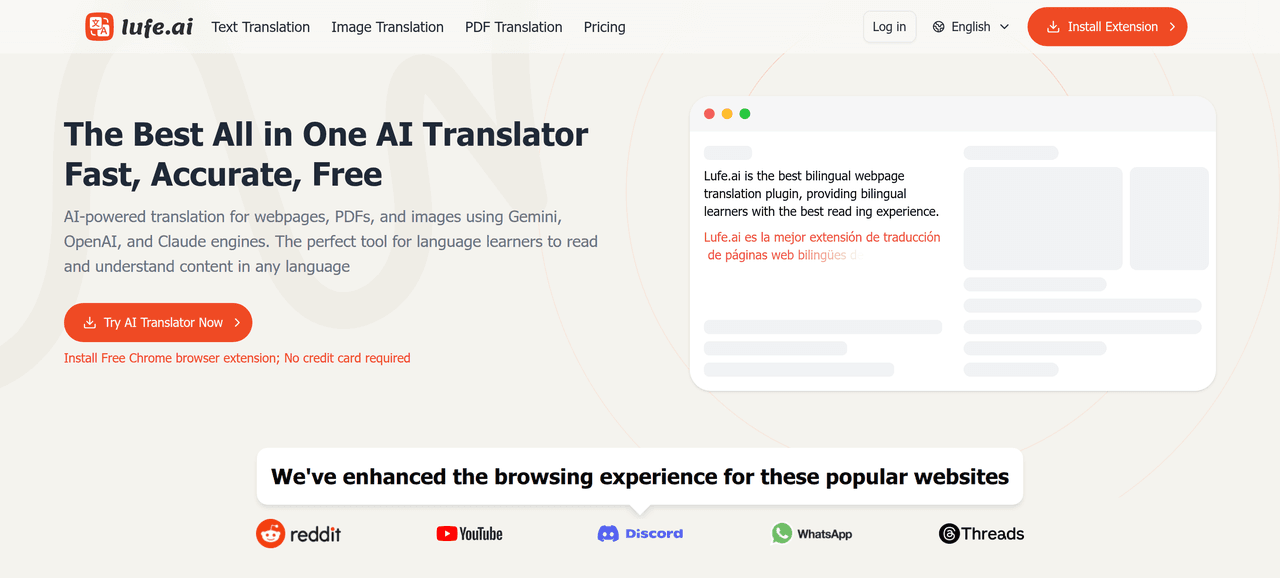Click the globe language icon
This screenshot has height=578, width=1280.
tap(939, 27)
